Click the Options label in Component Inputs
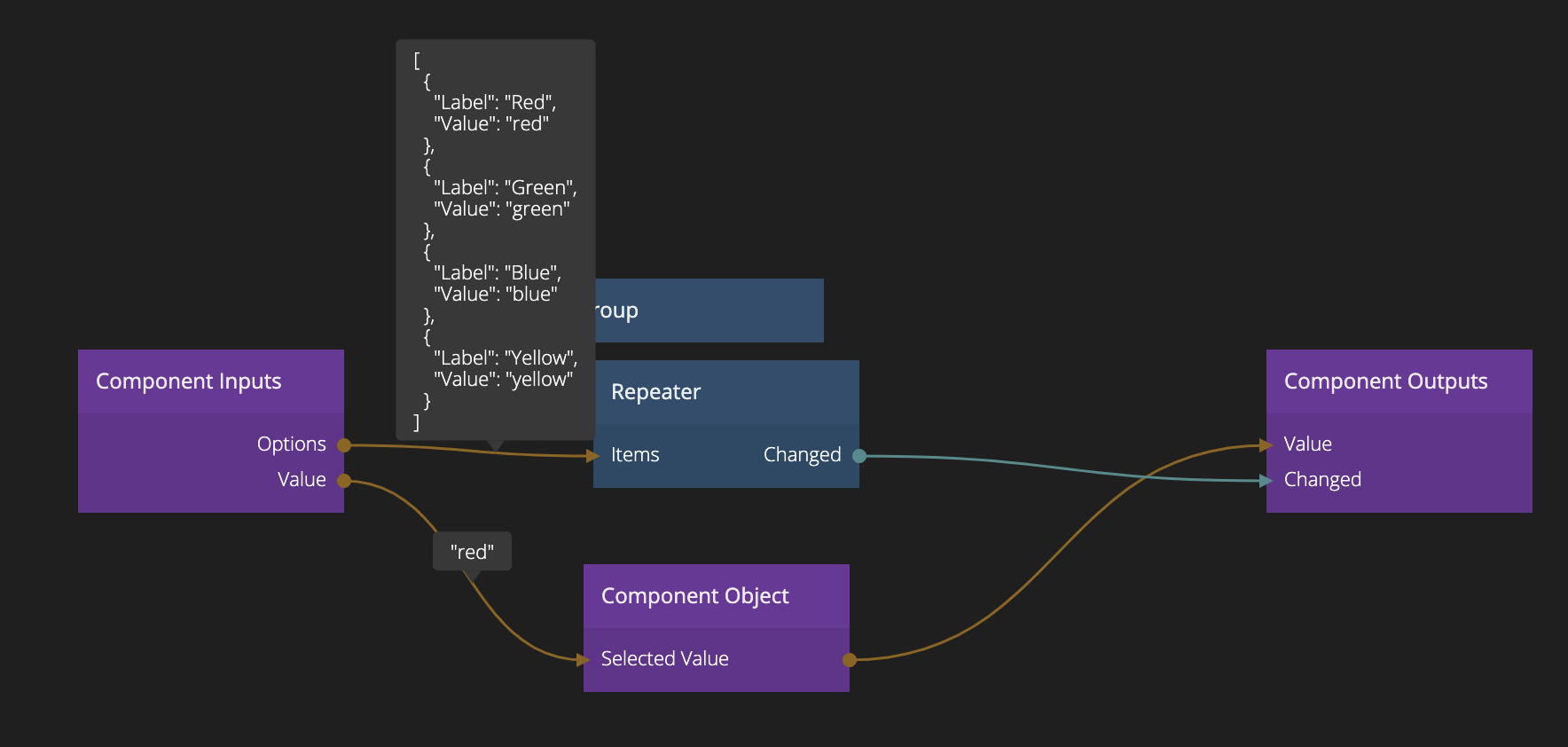Viewport: 1568px width, 747px height. point(291,444)
